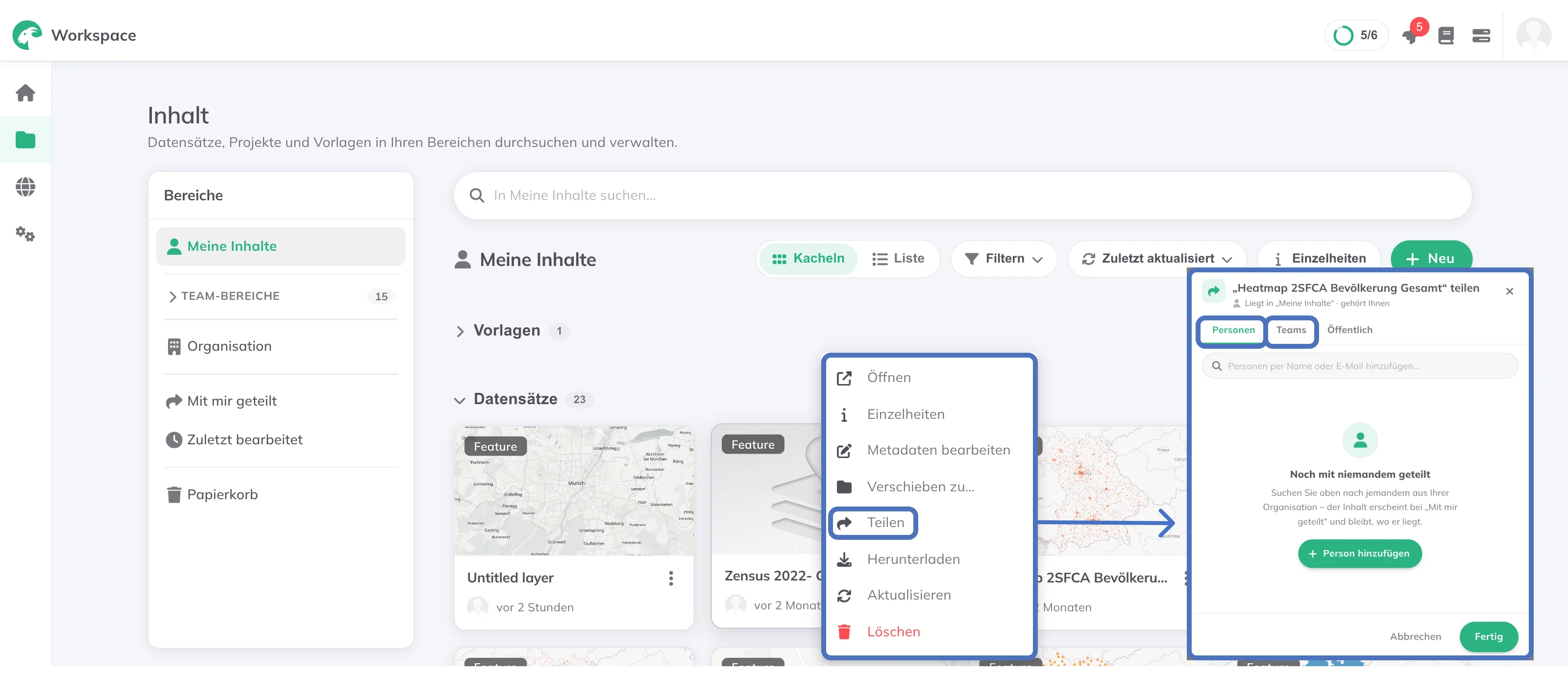
Task: Open the Home icon in sidebar
Action: (x=25, y=93)
